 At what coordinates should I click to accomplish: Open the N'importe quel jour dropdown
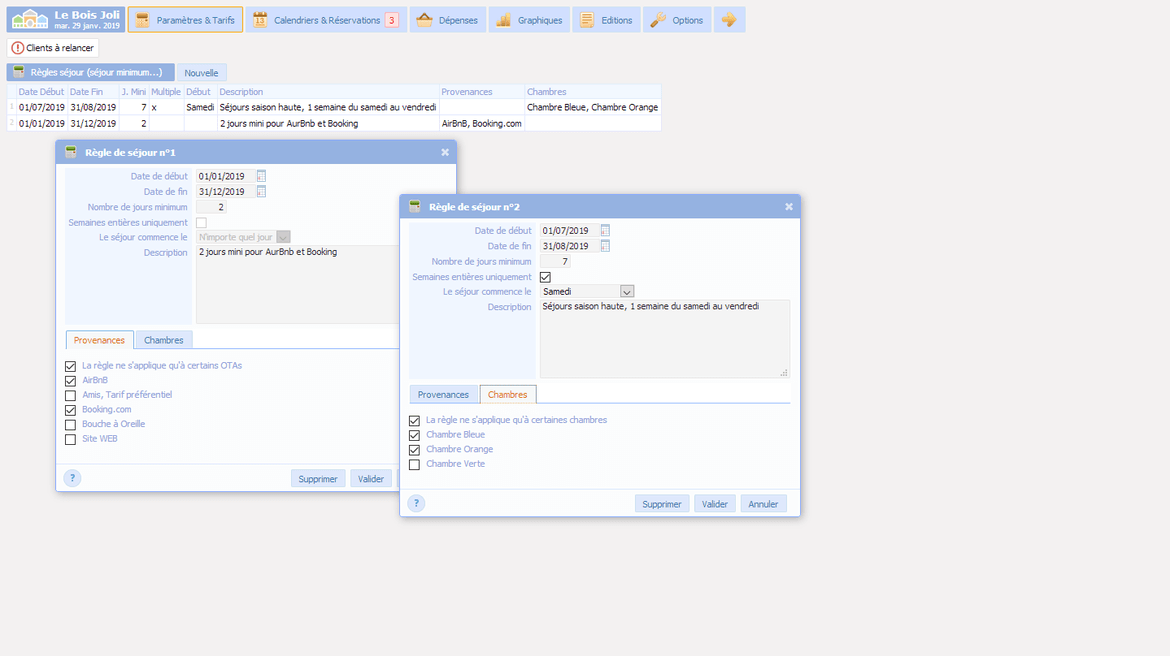tap(283, 238)
